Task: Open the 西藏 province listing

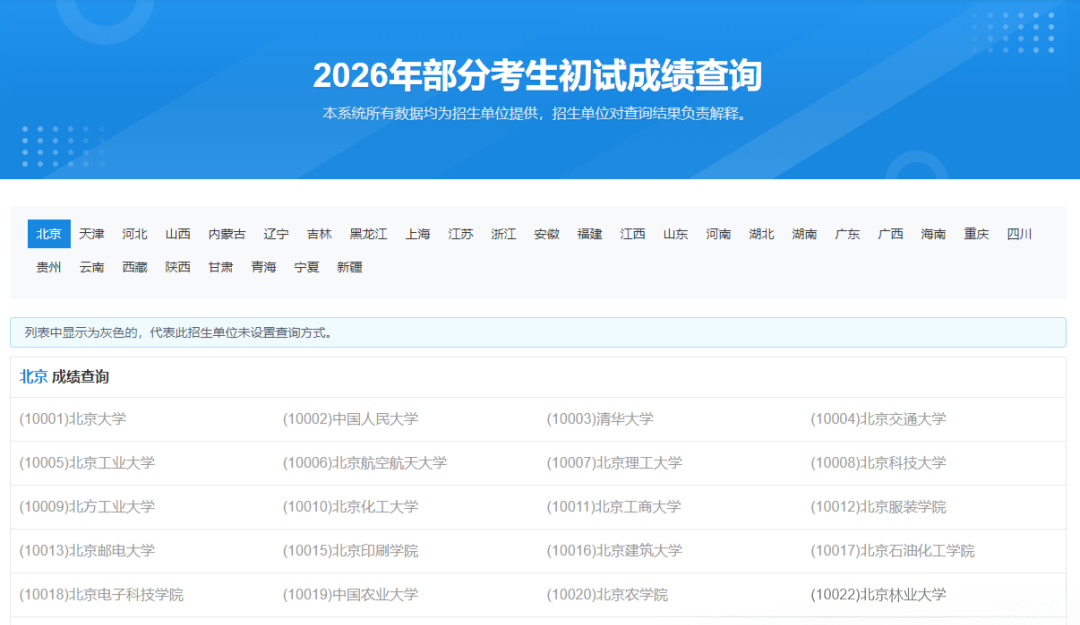Action: [135, 267]
